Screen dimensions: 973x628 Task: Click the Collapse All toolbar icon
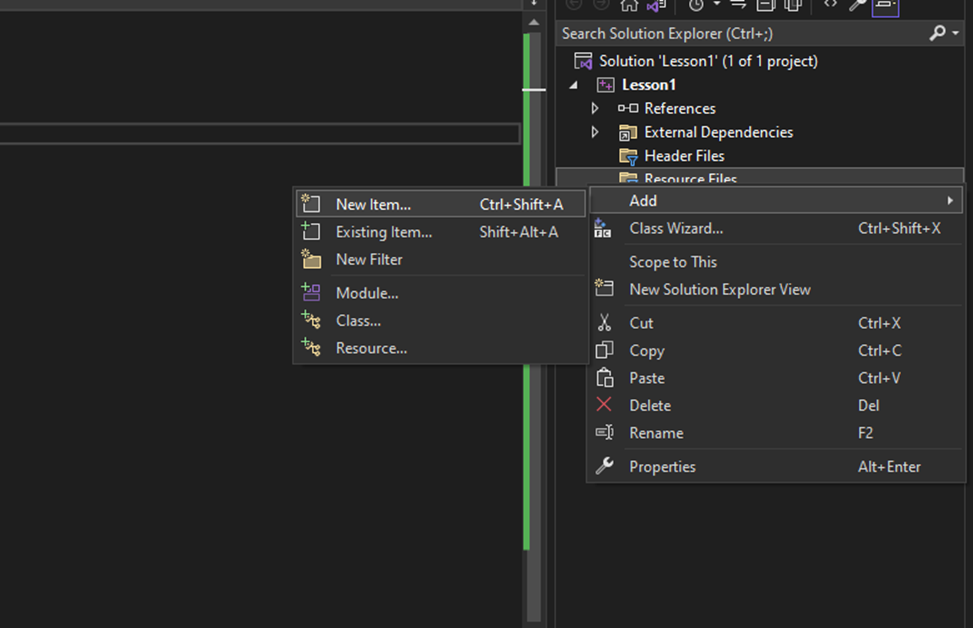766,5
